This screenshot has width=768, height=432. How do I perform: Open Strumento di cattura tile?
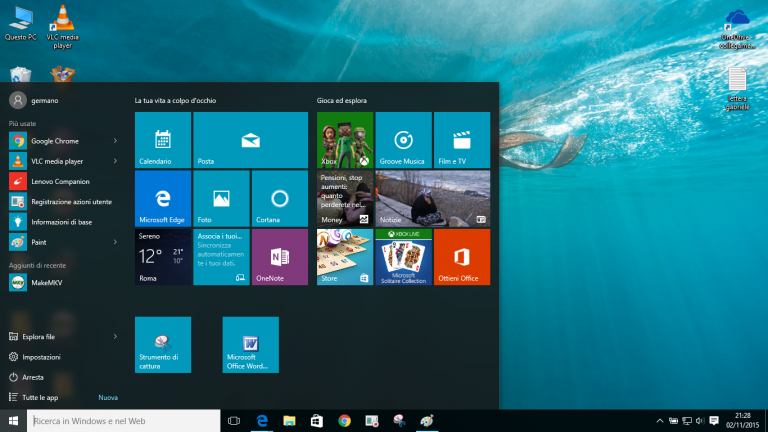162,344
